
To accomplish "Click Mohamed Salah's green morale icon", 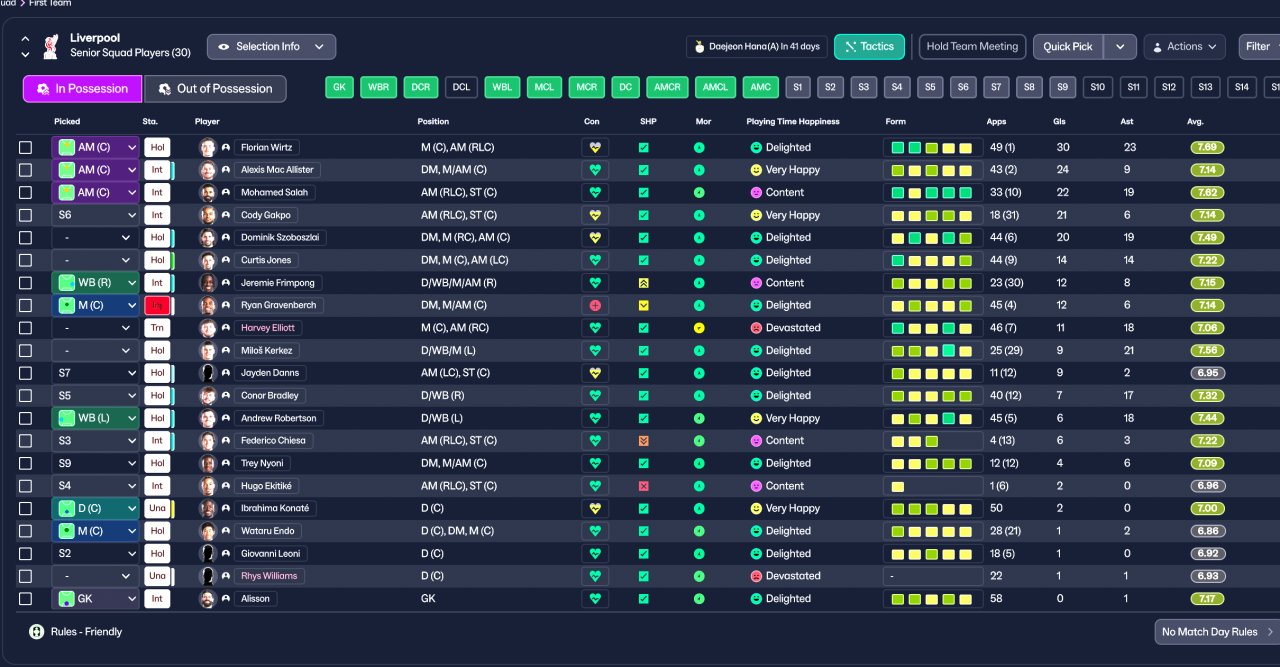I will (699, 192).
